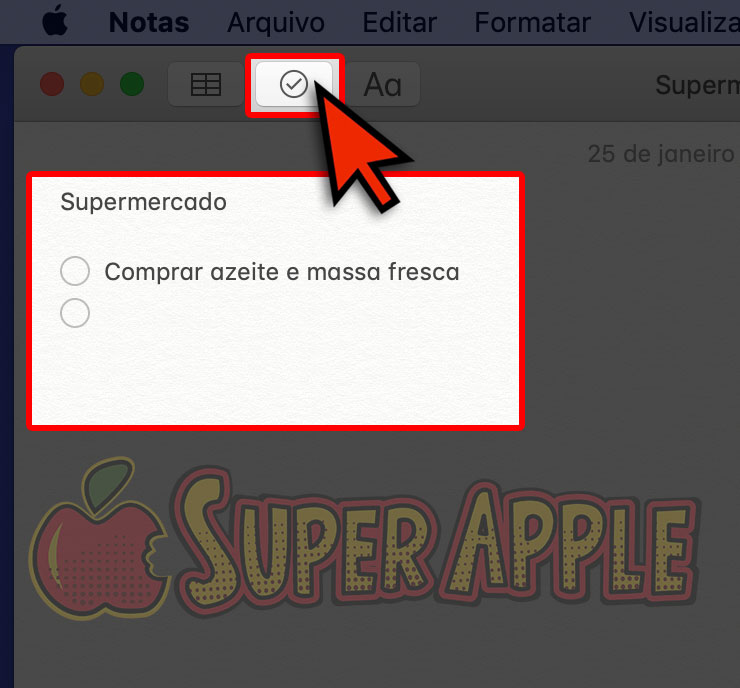Click the 25 de janeiro date label
740x688 pixels.
click(661, 154)
